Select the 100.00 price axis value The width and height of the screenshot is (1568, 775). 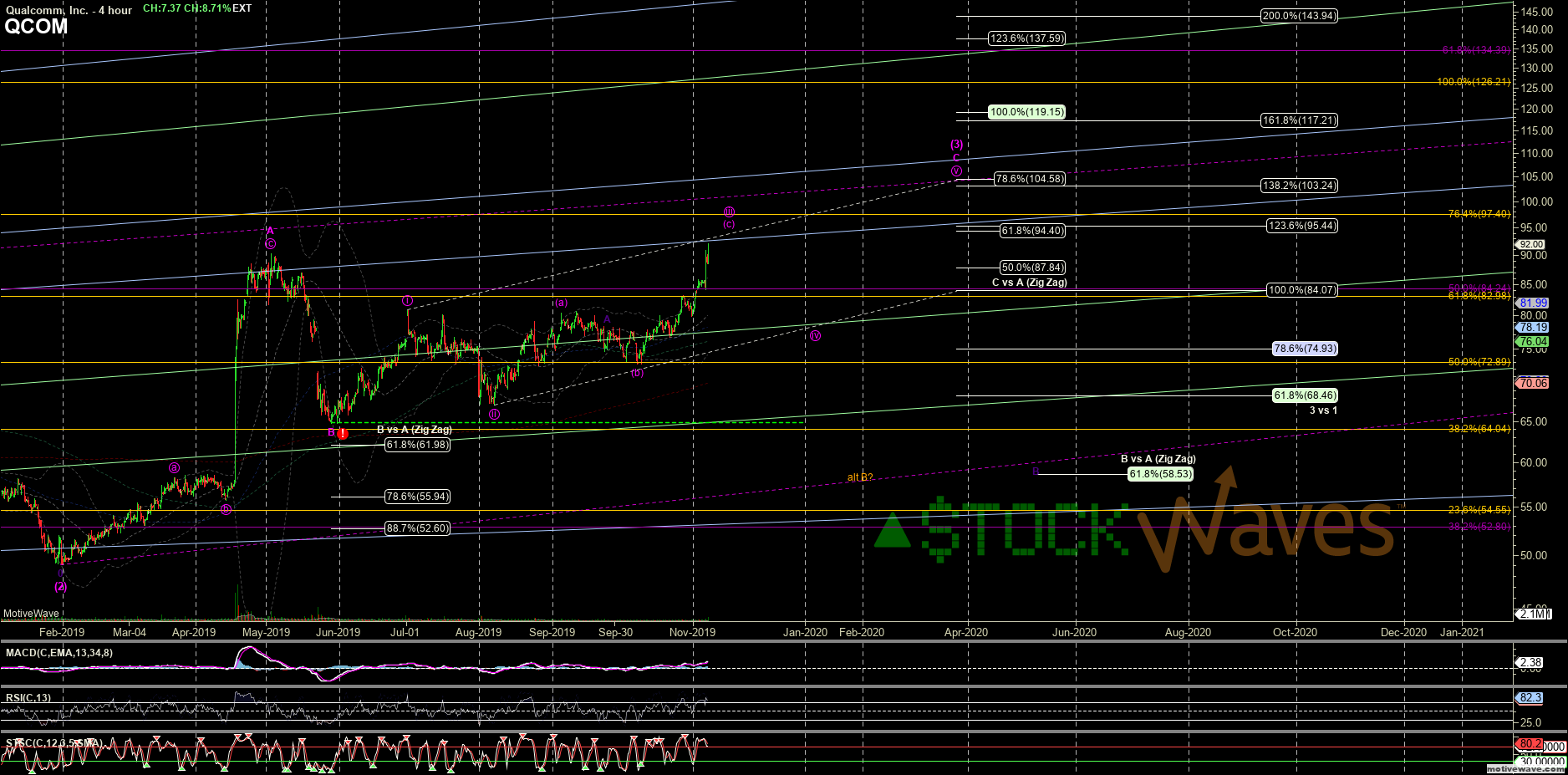click(1537, 201)
